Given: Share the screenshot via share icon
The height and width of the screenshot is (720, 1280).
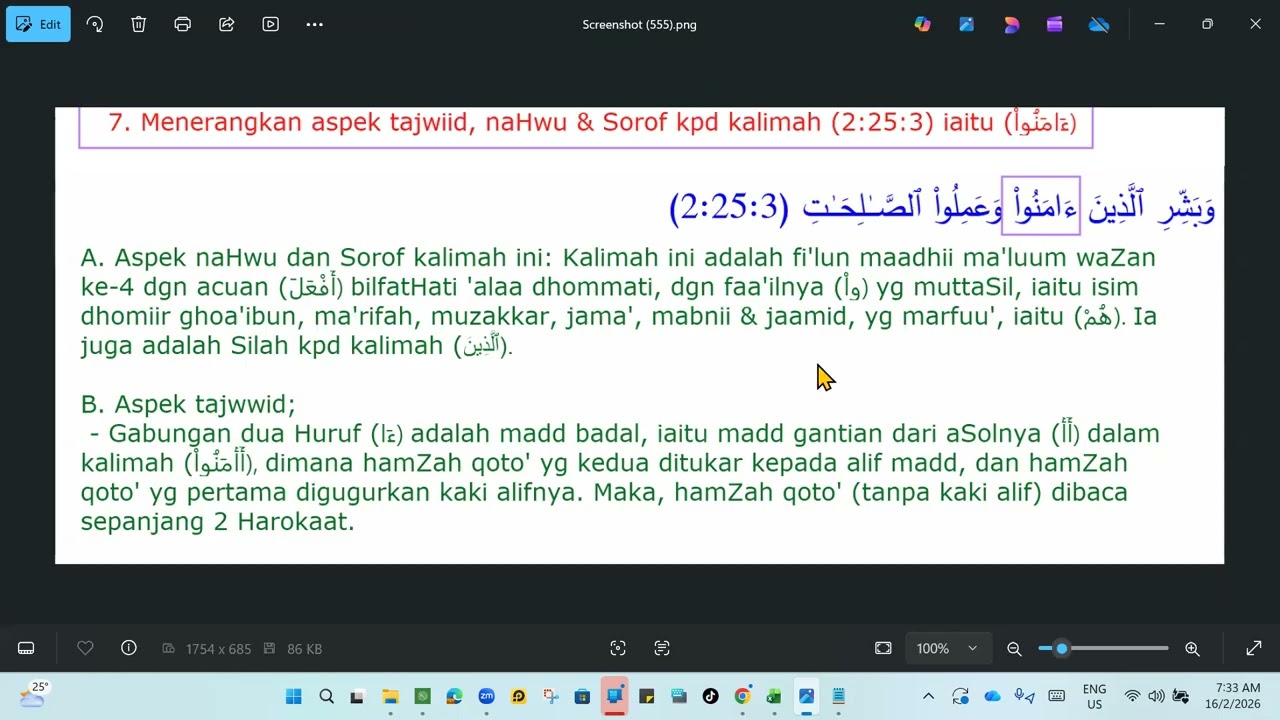Looking at the screenshot, I should click(227, 24).
